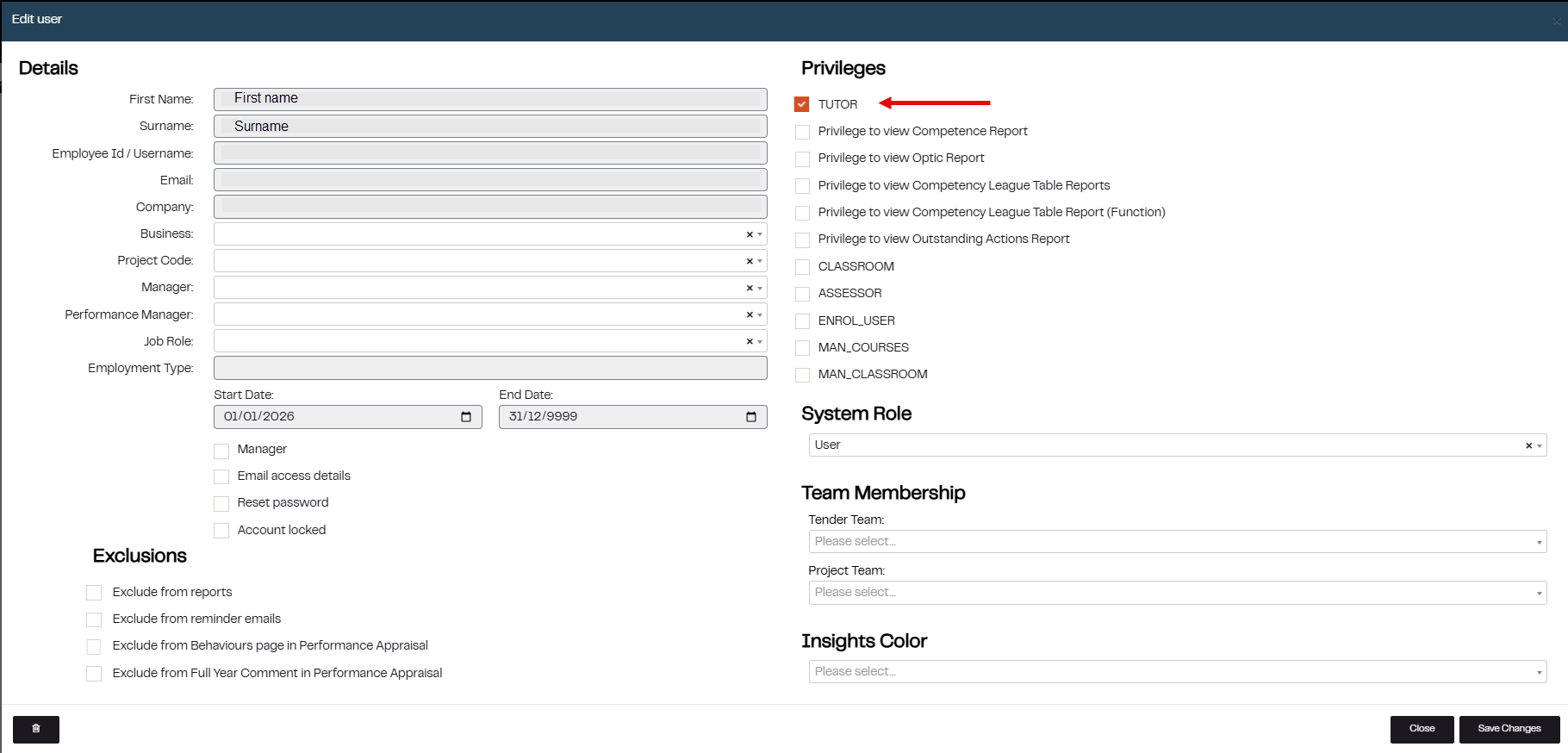Clear the System Role User value
The width and height of the screenshot is (1568, 753).
[1529, 445]
